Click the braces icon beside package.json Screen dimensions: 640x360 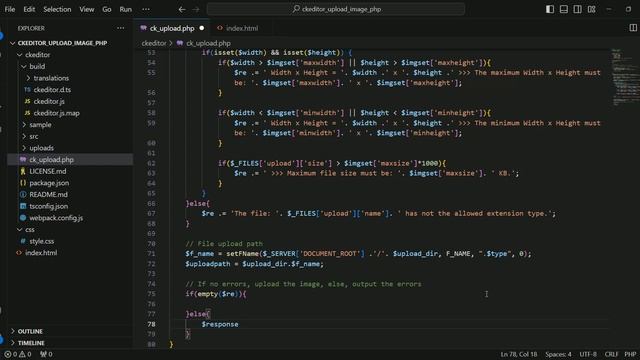click(23, 183)
